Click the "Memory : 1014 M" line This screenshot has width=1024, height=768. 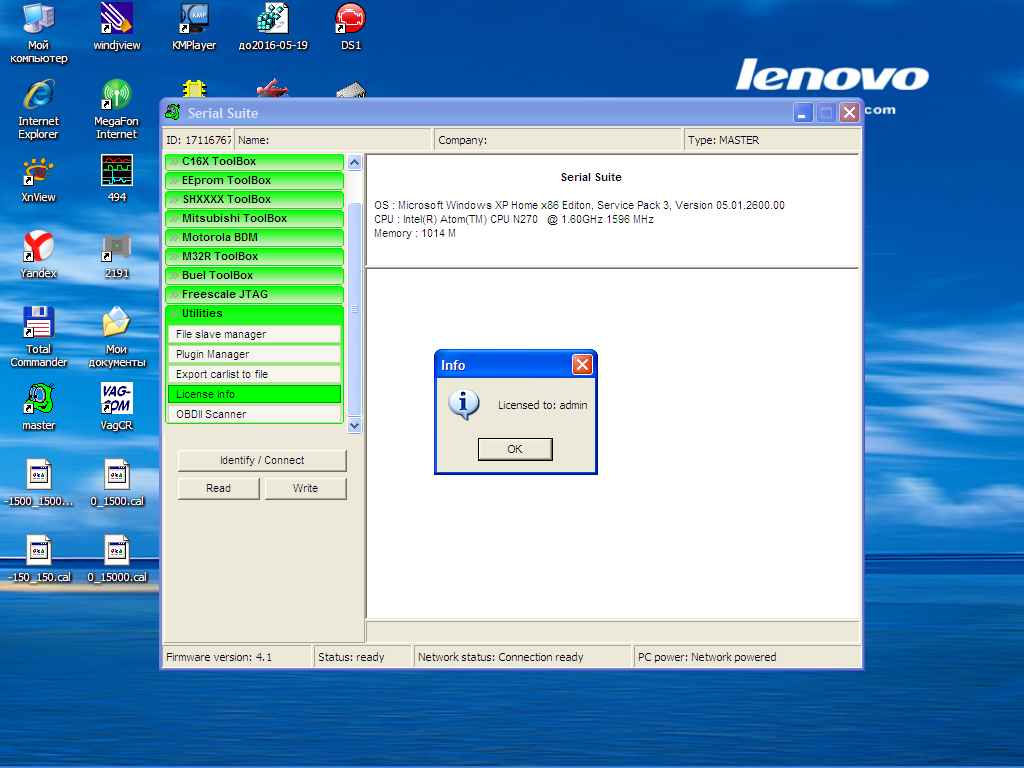click(415, 233)
